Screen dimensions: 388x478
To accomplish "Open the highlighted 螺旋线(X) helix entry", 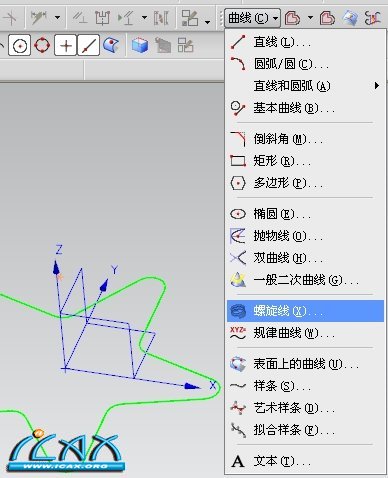I will click(x=305, y=311).
